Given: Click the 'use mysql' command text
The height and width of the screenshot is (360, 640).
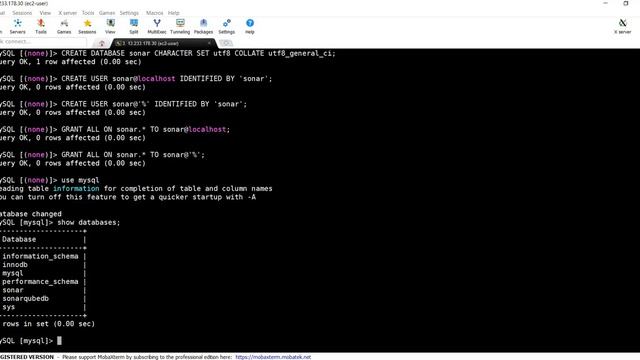Looking at the screenshot, I should click(80, 180).
